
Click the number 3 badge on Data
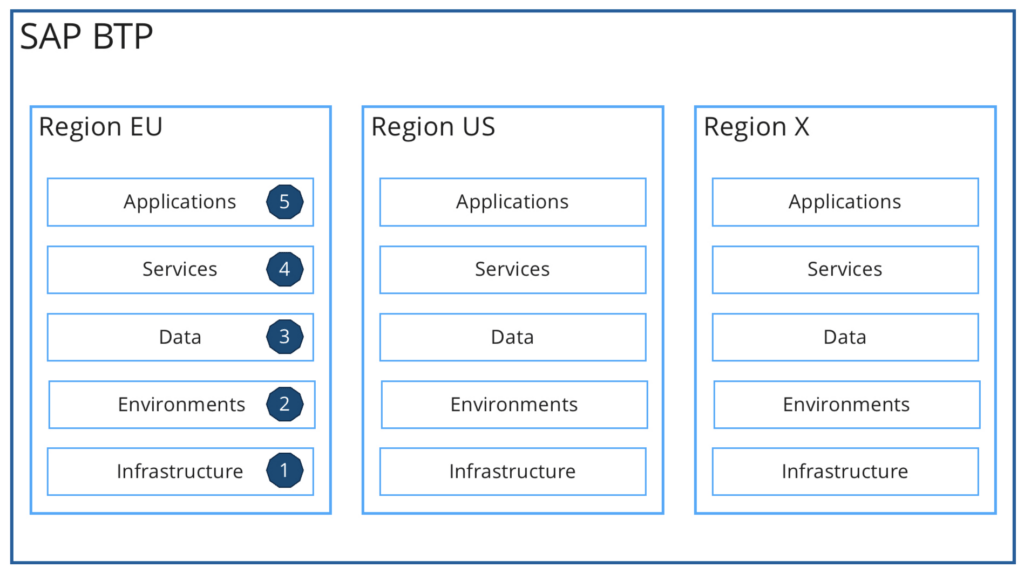(x=284, y=337)
